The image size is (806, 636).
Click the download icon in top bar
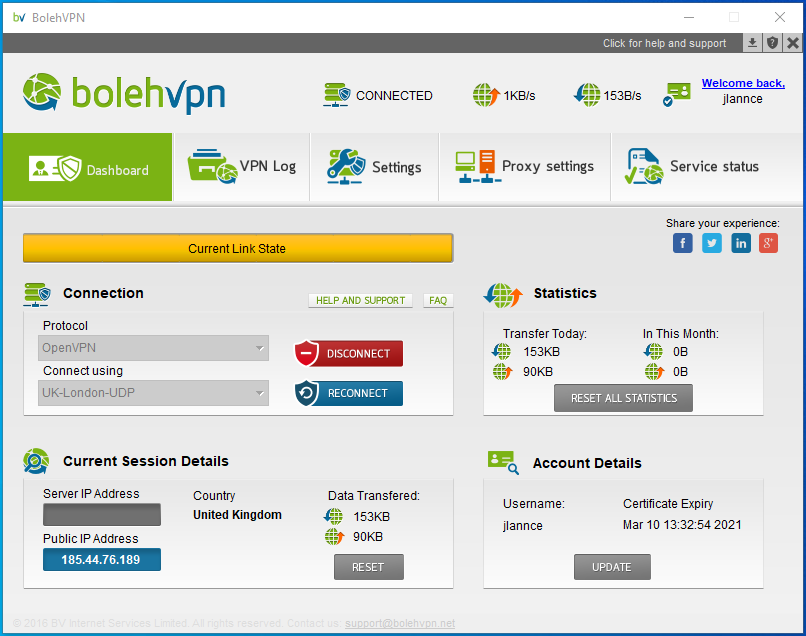(x=752, y=43)
